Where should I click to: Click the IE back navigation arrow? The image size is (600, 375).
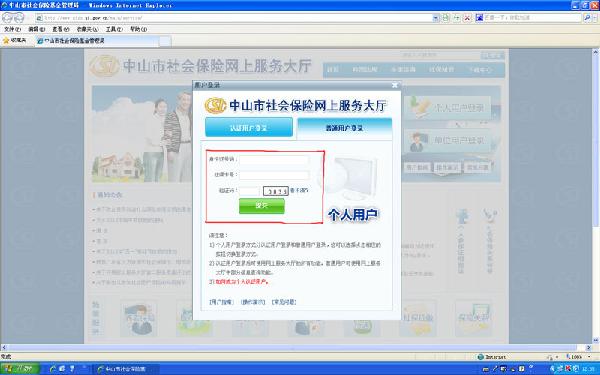coord(8,18)
